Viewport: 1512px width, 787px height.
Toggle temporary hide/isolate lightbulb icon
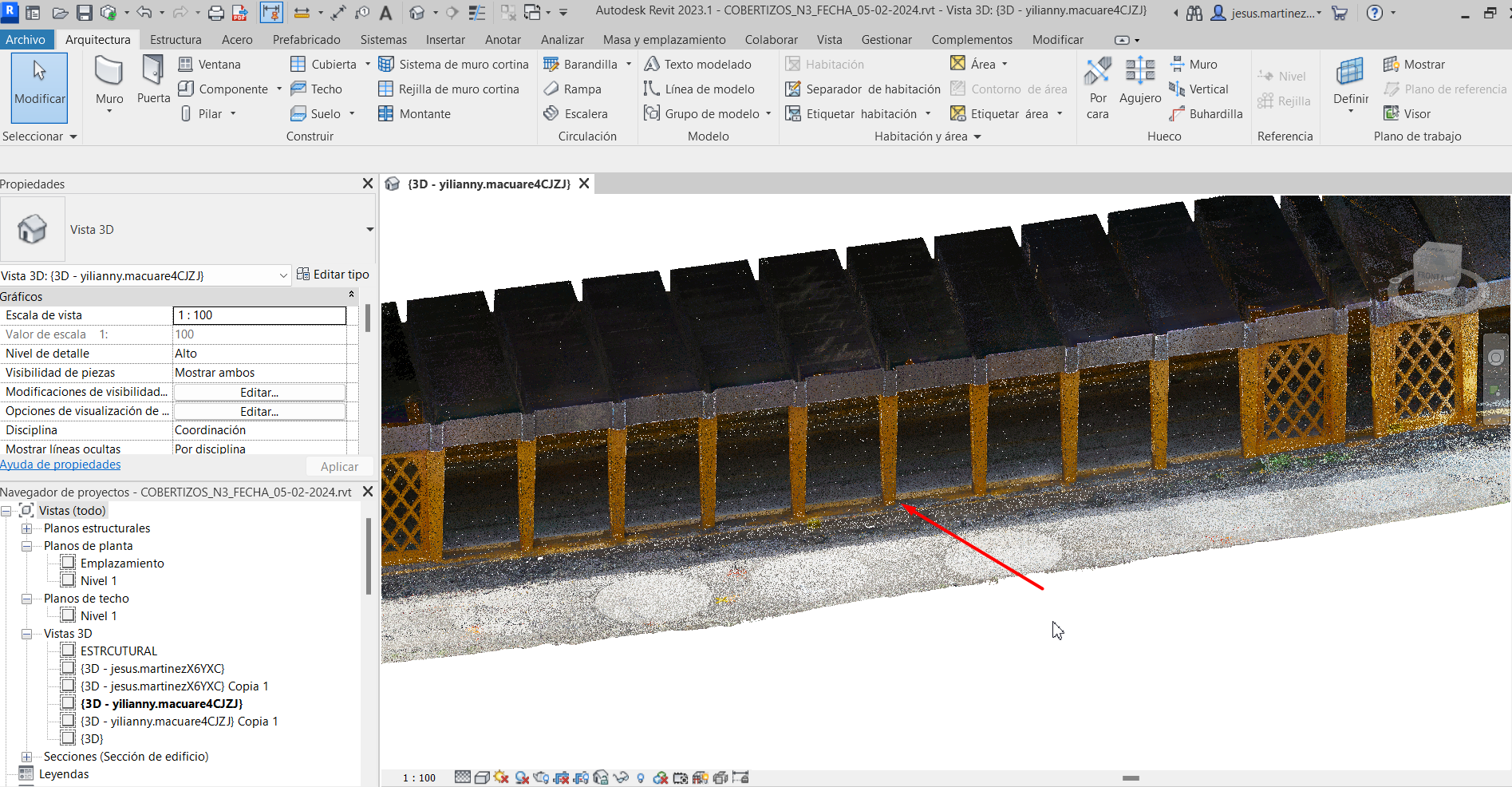[x=641, y=777]
